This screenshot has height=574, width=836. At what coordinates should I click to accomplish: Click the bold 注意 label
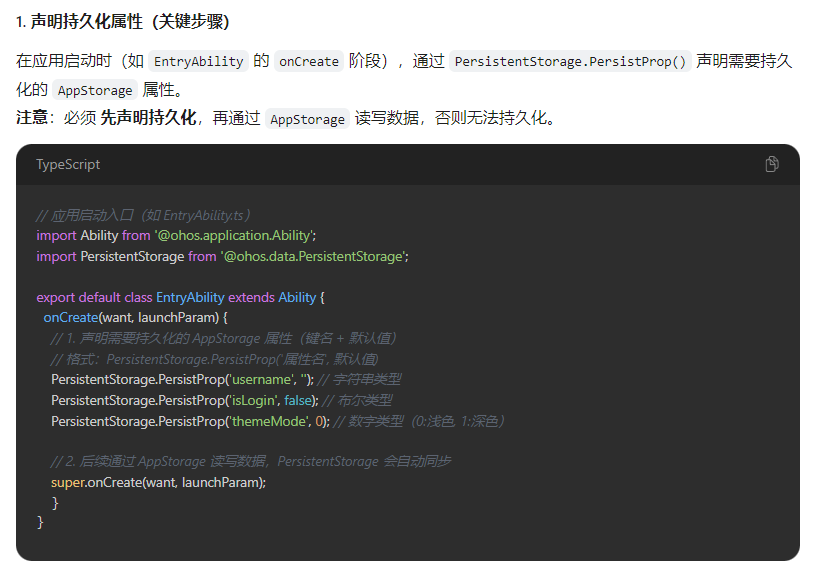click(32, 118)
